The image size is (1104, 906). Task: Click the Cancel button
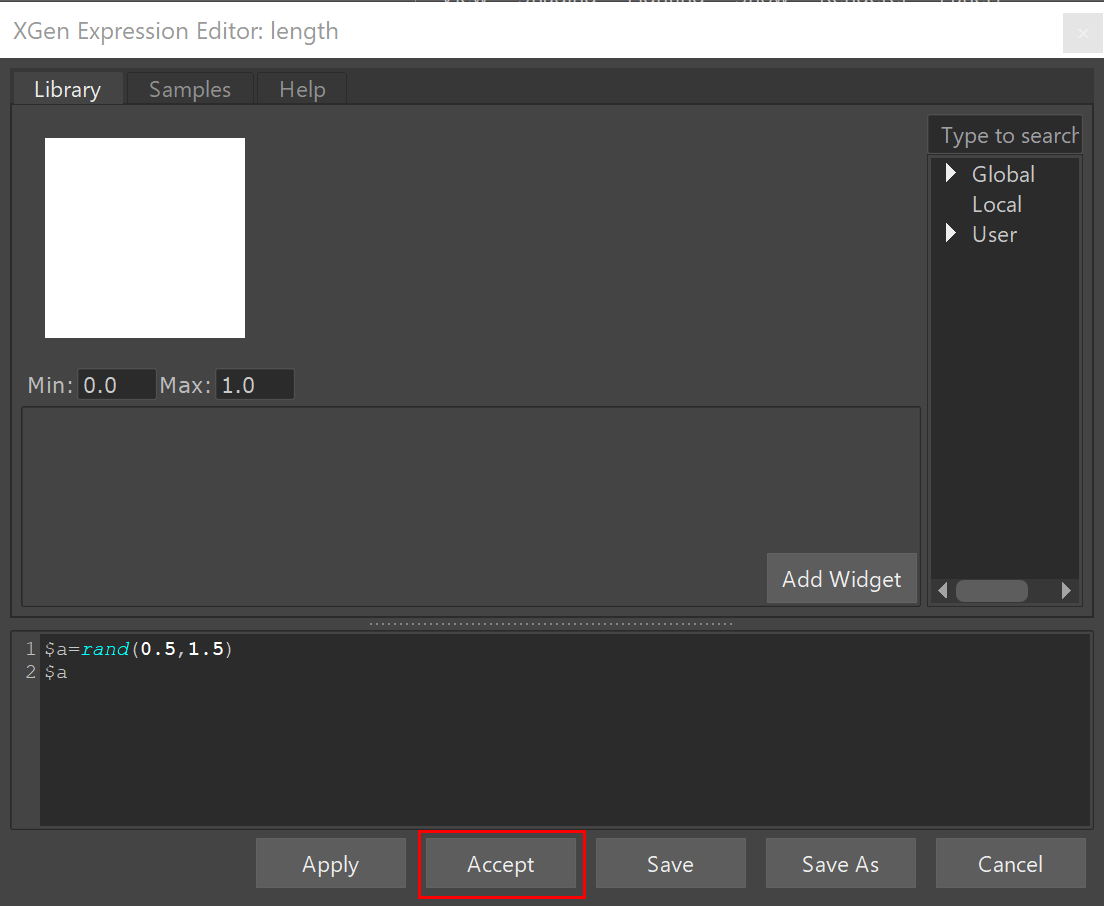pos(1010,863)
